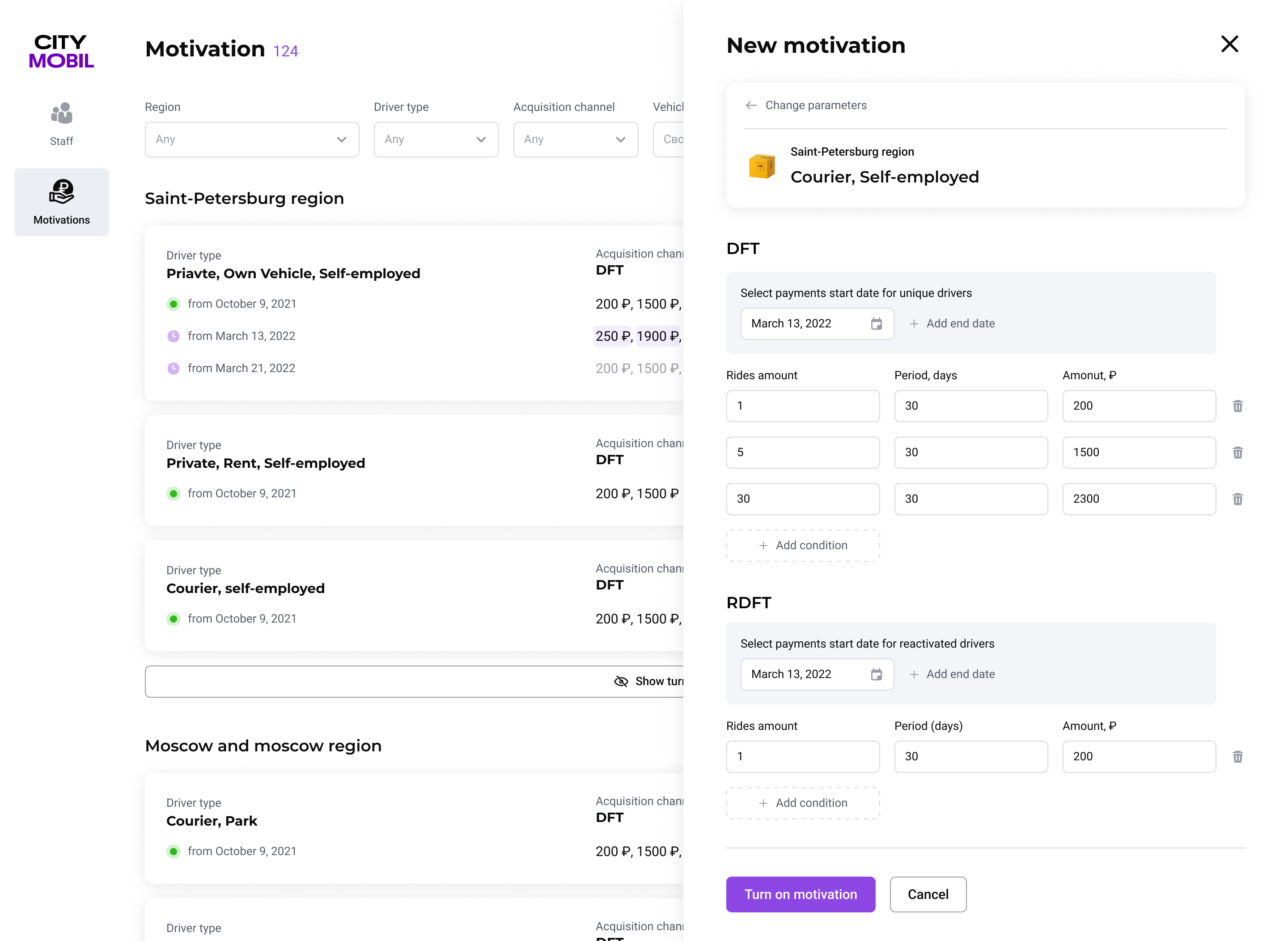Click DFT amount field with 200
Viewport: 1288px width, 941px height.
(x=1139, y=406)
